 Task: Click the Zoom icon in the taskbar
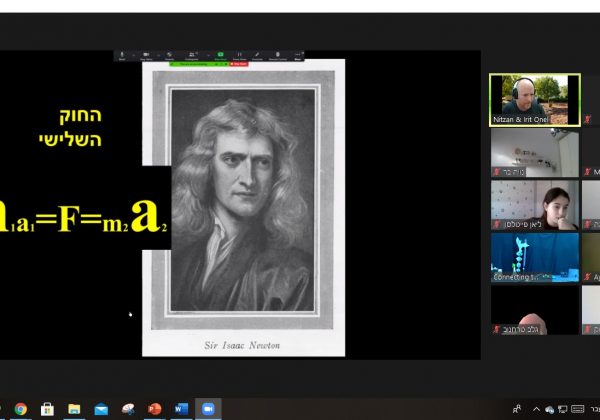pyautogui.click(x=208, y=409)
